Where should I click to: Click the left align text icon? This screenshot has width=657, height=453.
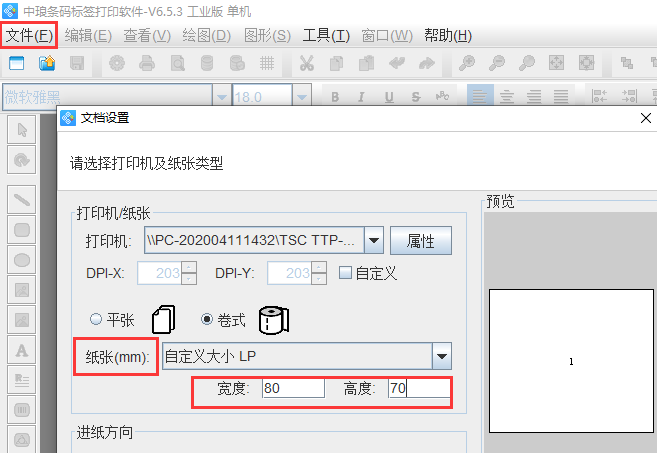tap(481, 97)
